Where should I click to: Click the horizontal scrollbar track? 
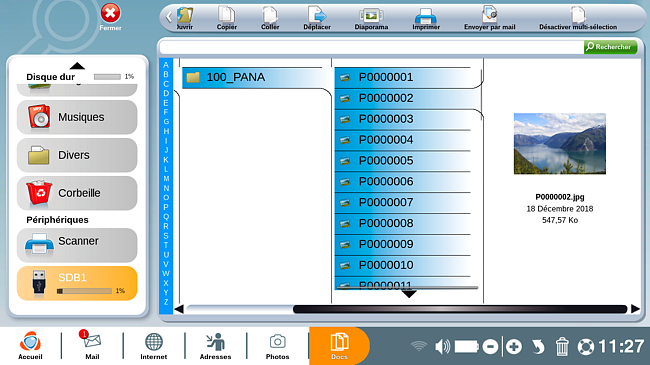407,309
